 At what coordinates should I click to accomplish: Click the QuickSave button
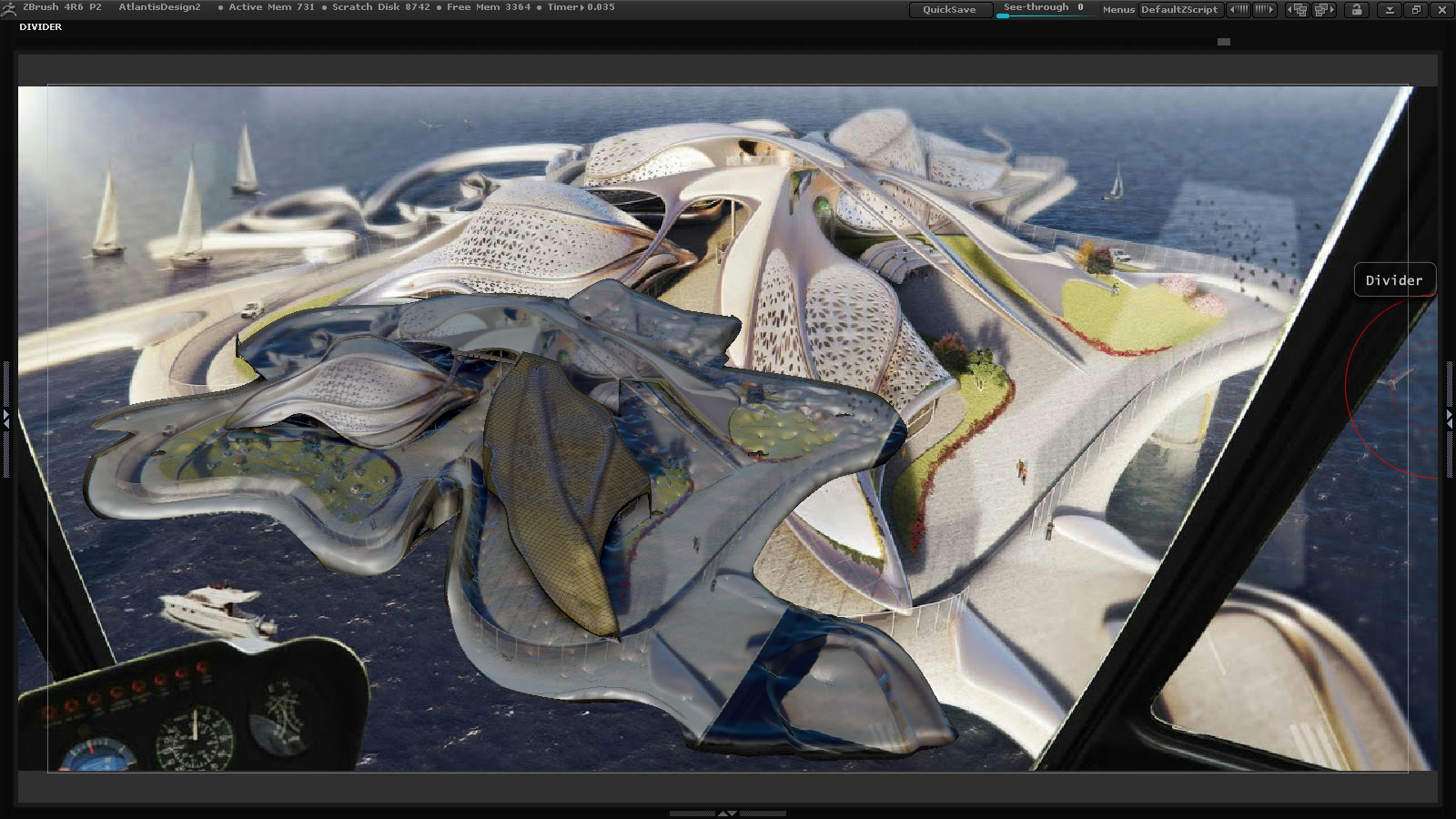tap(949, 9)
